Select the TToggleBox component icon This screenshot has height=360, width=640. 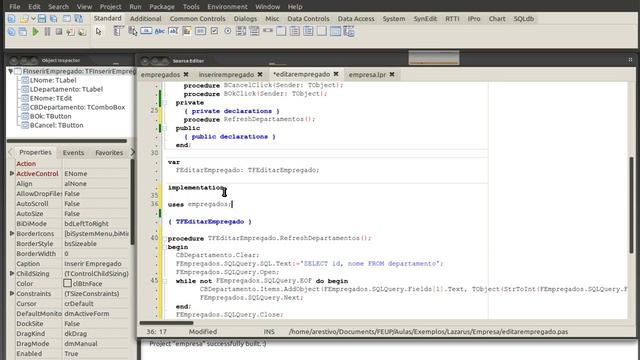coord(200,31)
